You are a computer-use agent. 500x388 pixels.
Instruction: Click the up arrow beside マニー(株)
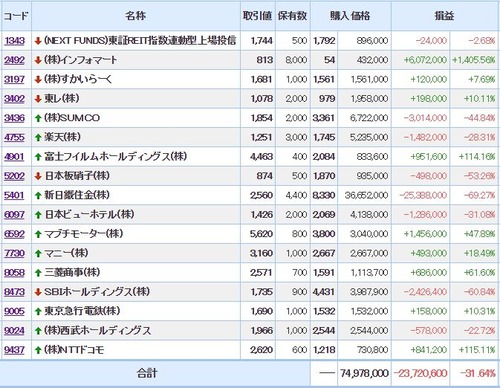point(38,254)
